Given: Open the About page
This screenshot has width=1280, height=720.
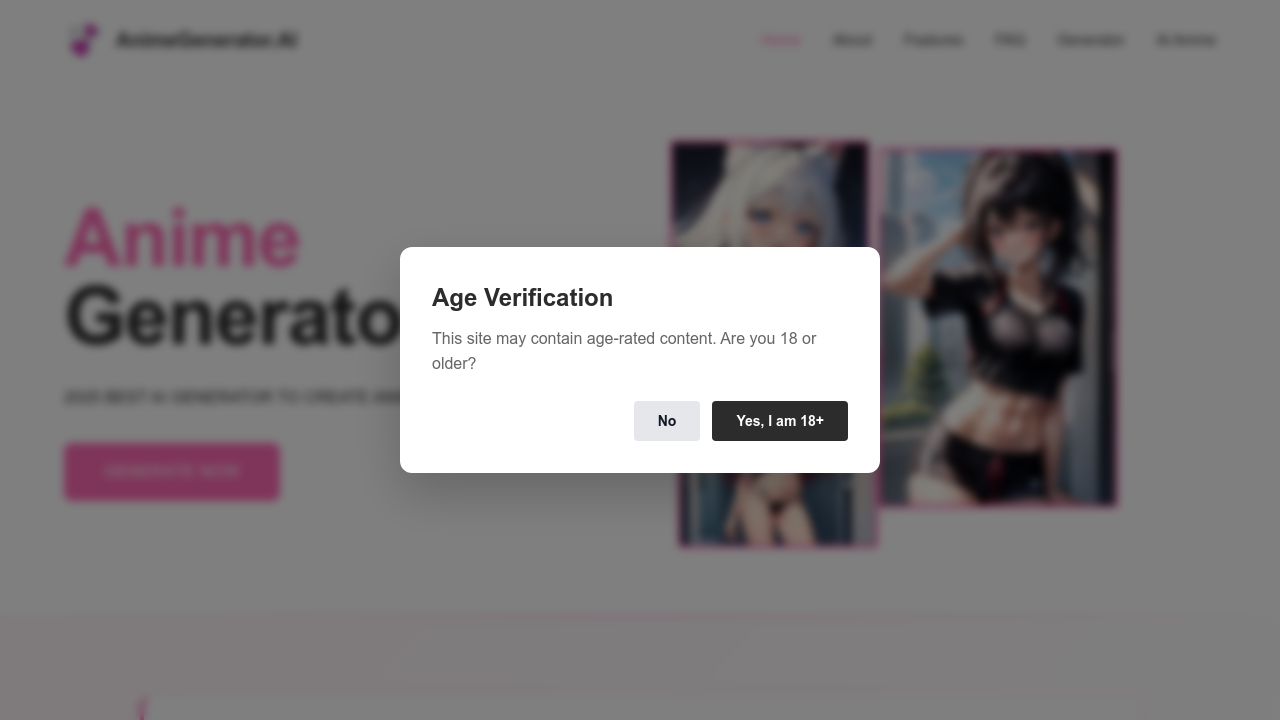Looking at the screenshot, I should 852,40.
